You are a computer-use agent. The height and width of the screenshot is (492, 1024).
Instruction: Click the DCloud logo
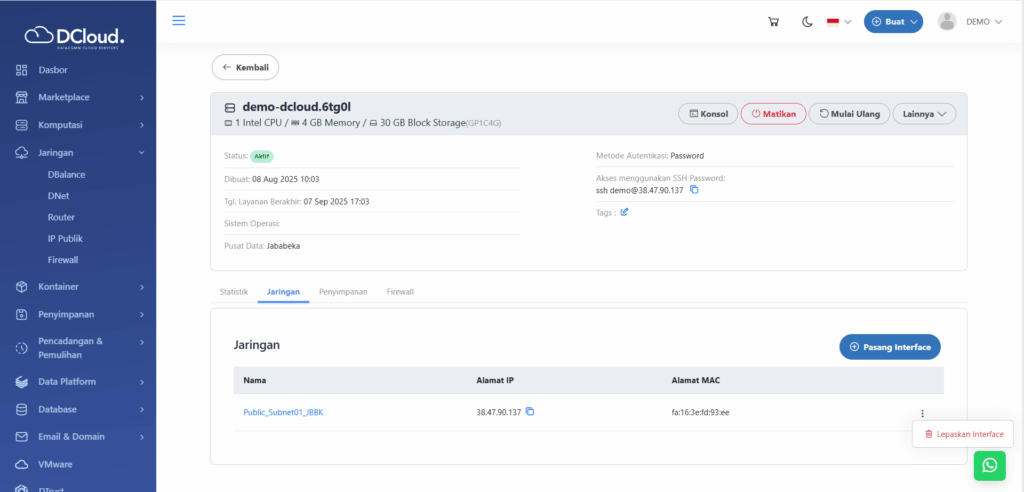click(x=77, y=37)
